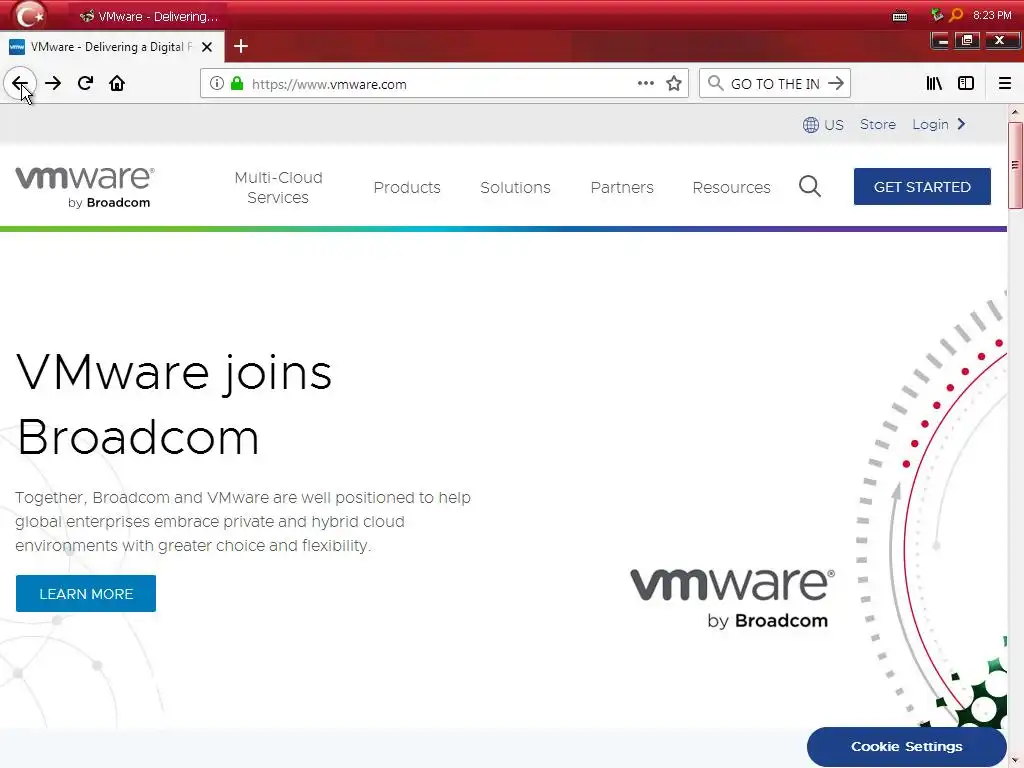The height and width of the screenshot is (768, 1024).
Task: Open VMware site search magnifier
Action: pyautogui.click(x=810, y=187)
